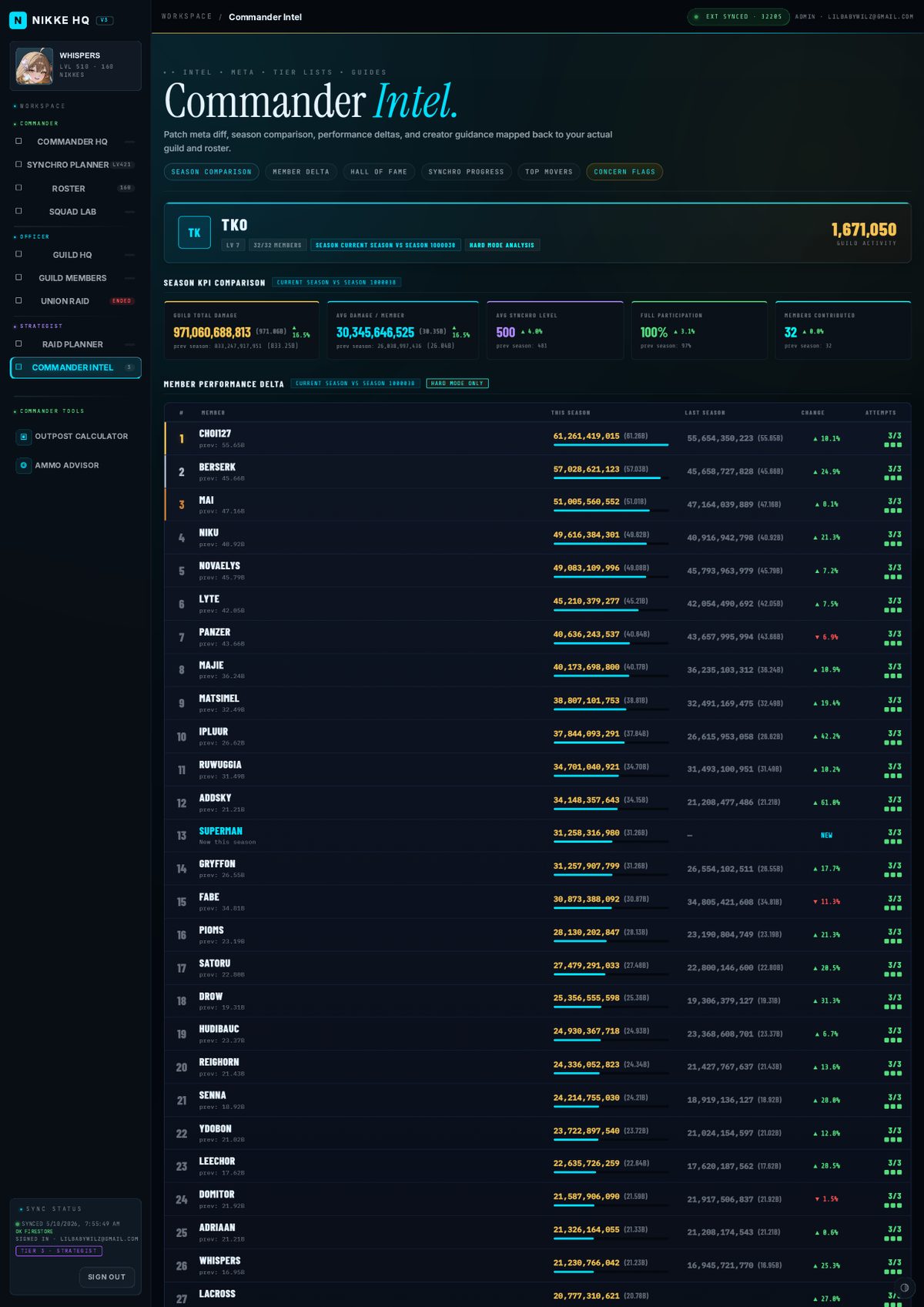Switch to the Concern Flags tab

tap(624, 172)
